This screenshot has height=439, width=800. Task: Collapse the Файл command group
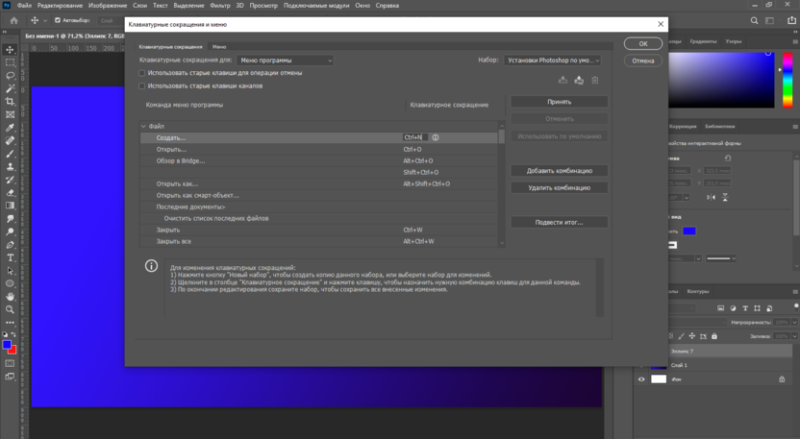(144, 126)
